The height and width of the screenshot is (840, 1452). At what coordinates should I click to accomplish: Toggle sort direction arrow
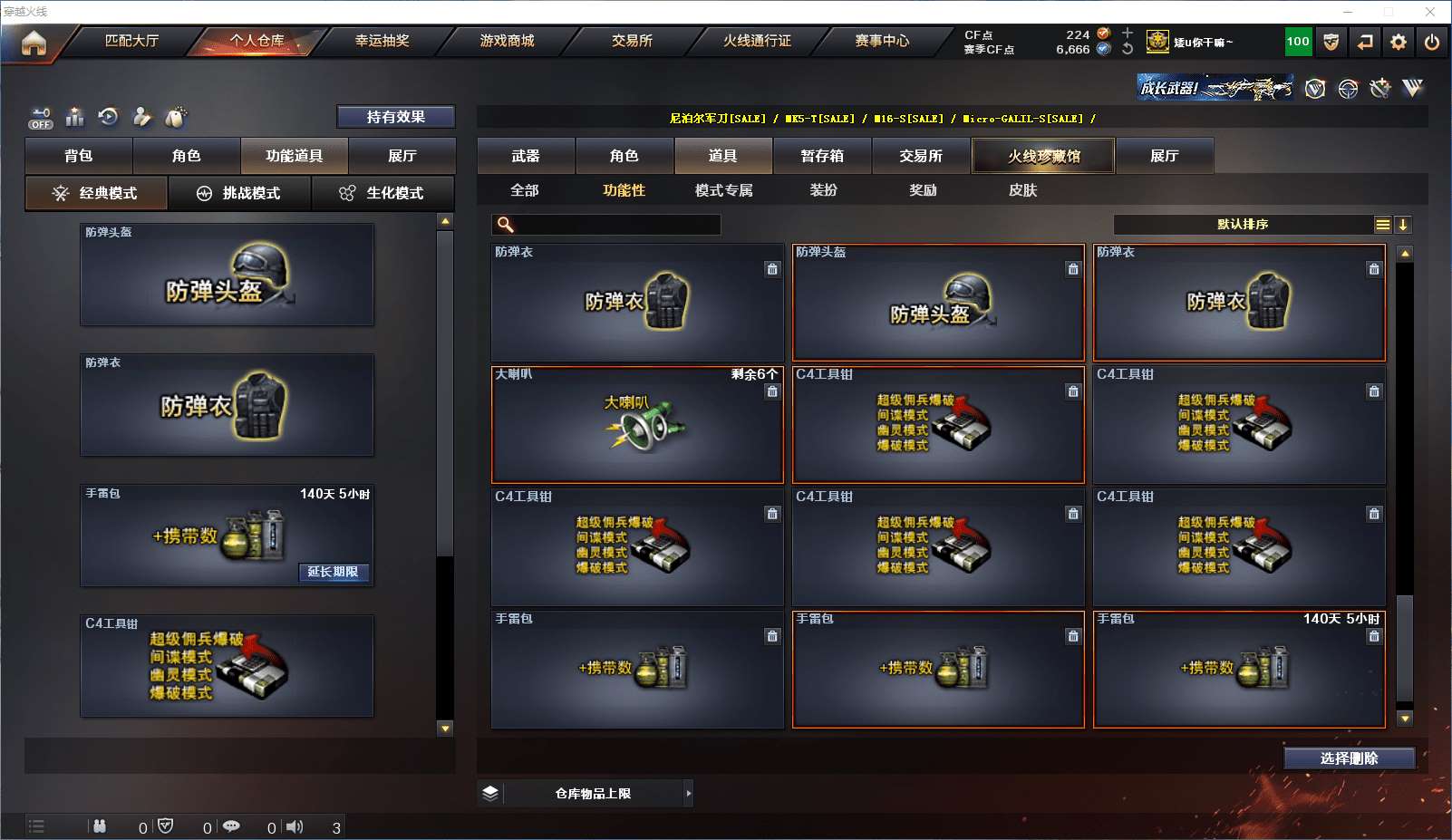click(1403, 225)
